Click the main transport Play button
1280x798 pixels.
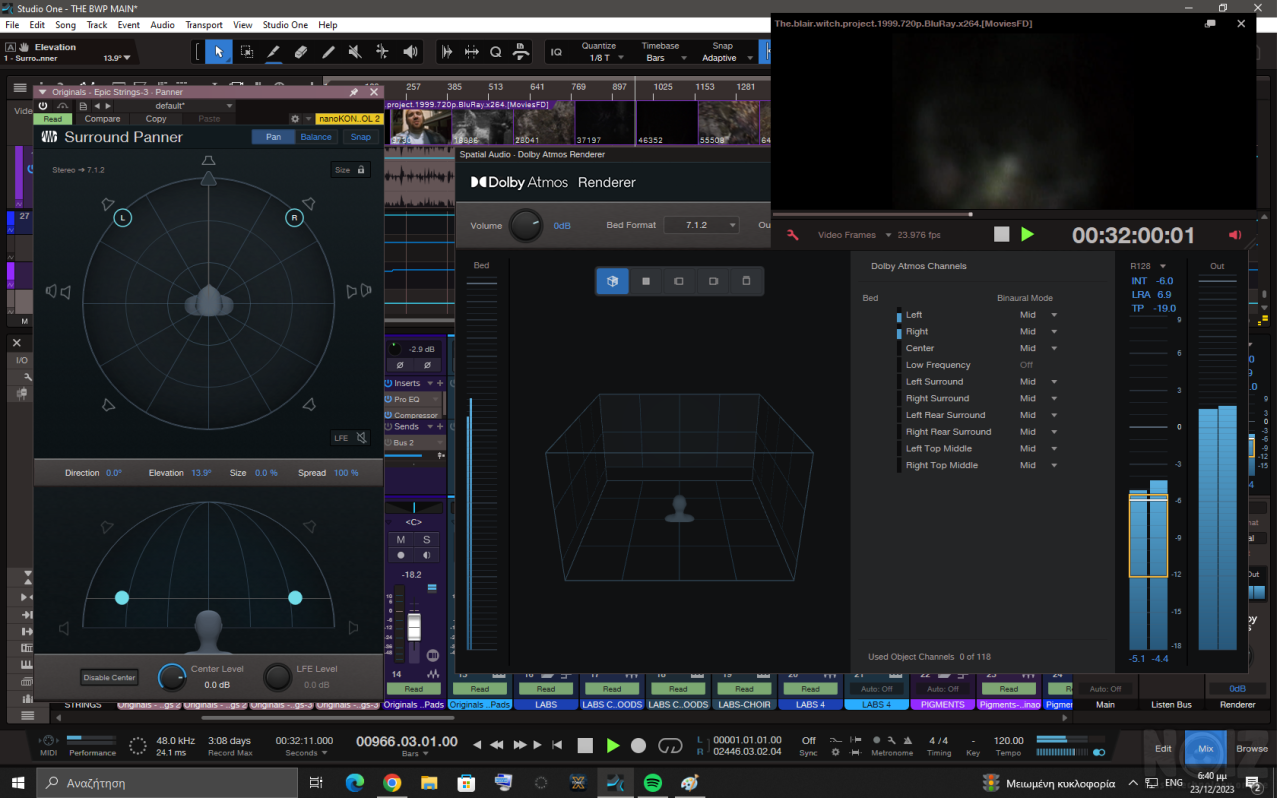tap(613, 746)
